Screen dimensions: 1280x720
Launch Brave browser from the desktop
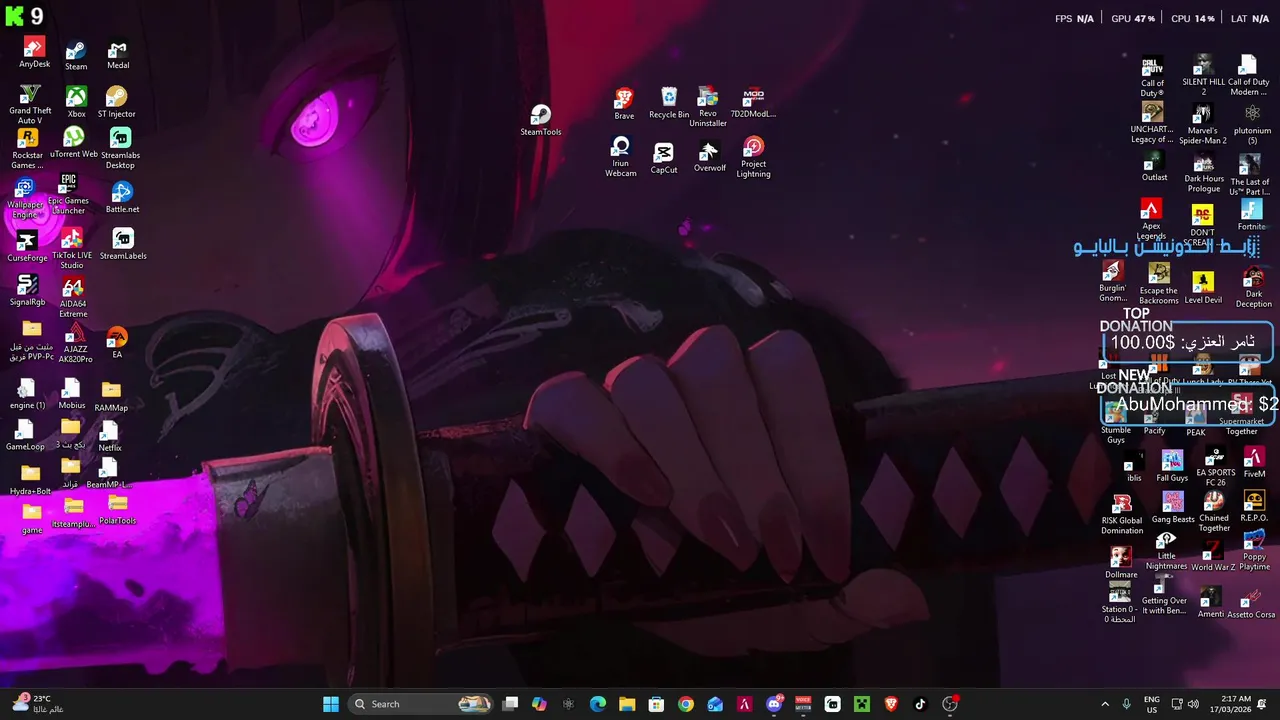pos(624,104)
